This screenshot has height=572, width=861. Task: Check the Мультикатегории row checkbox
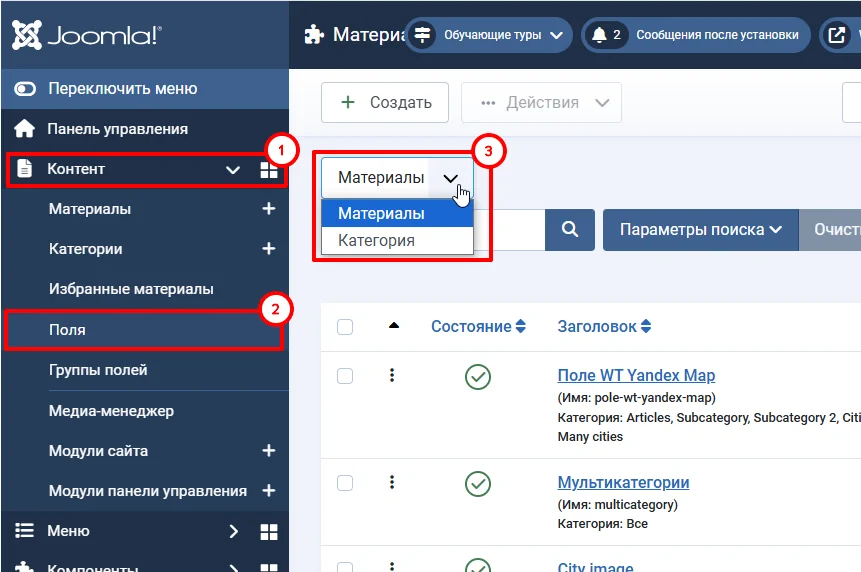345,483
